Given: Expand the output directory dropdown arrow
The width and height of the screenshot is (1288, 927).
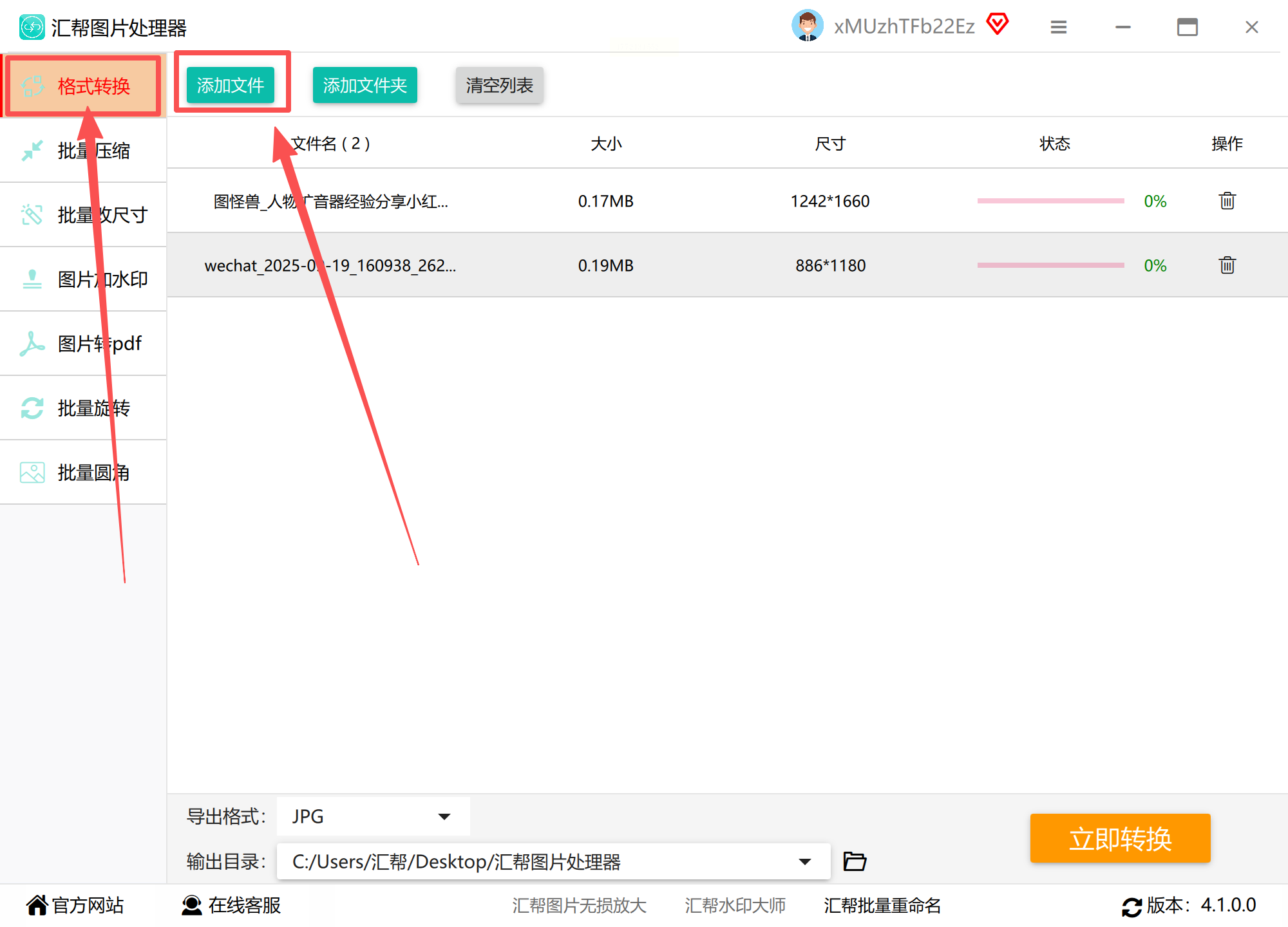Looking at the screenshot, I should click(x=804, y=861).
